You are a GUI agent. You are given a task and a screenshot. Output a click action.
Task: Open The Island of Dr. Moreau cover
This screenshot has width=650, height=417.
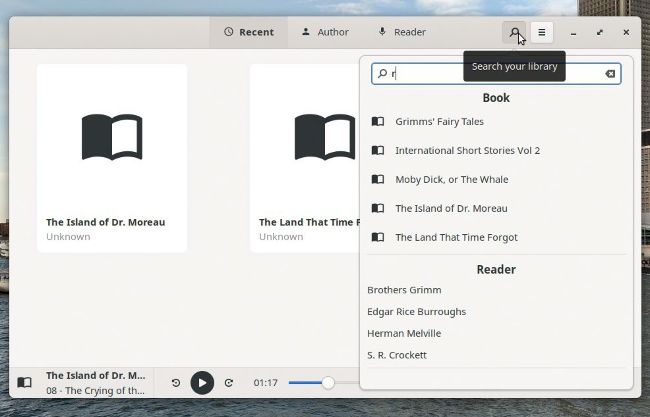pyautogui.click(x=112, y=138)
